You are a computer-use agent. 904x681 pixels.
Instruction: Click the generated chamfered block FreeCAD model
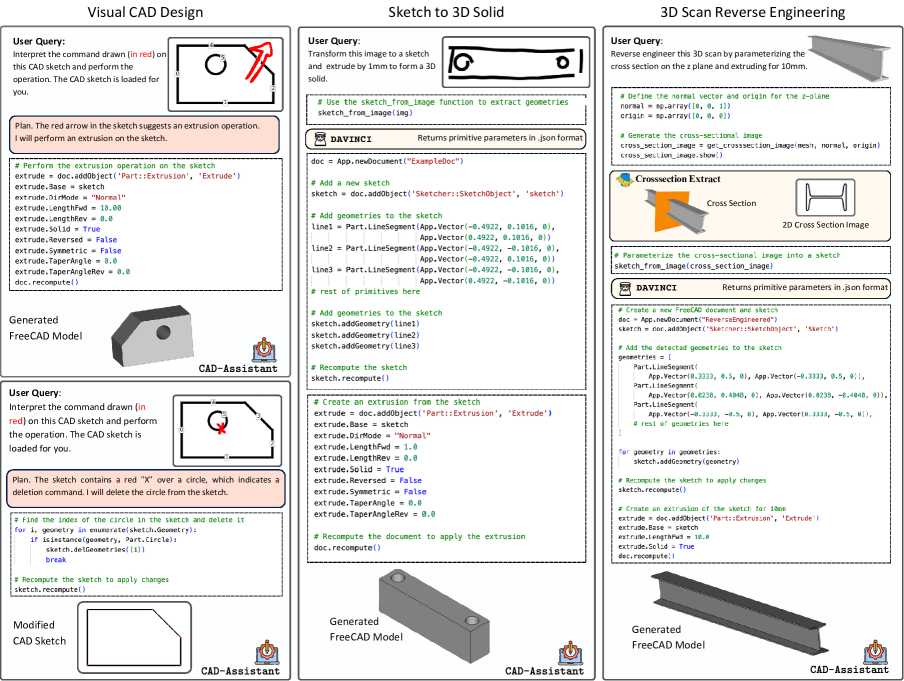point(152,336)
